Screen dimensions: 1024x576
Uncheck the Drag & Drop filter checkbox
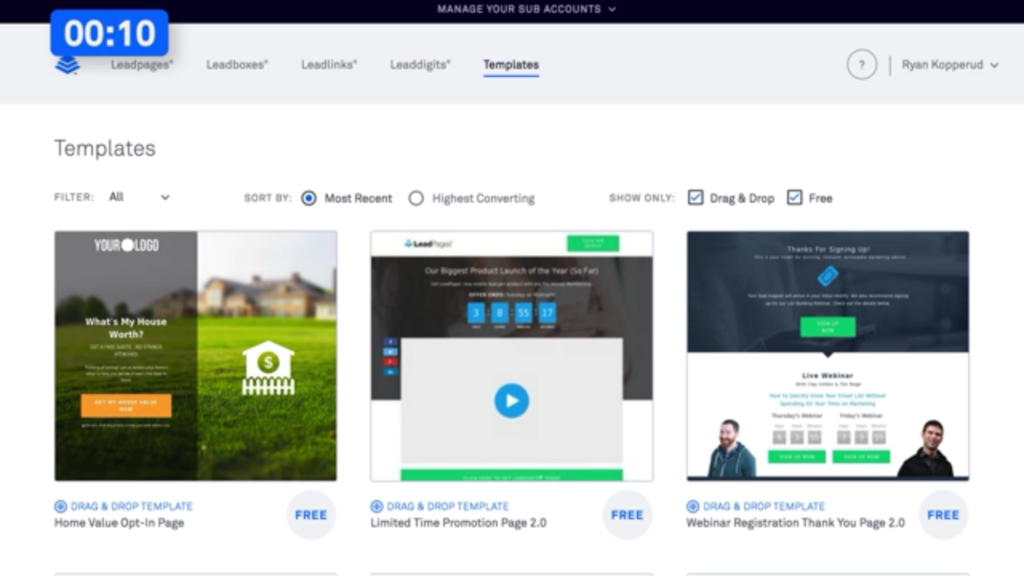pos(696,197)
